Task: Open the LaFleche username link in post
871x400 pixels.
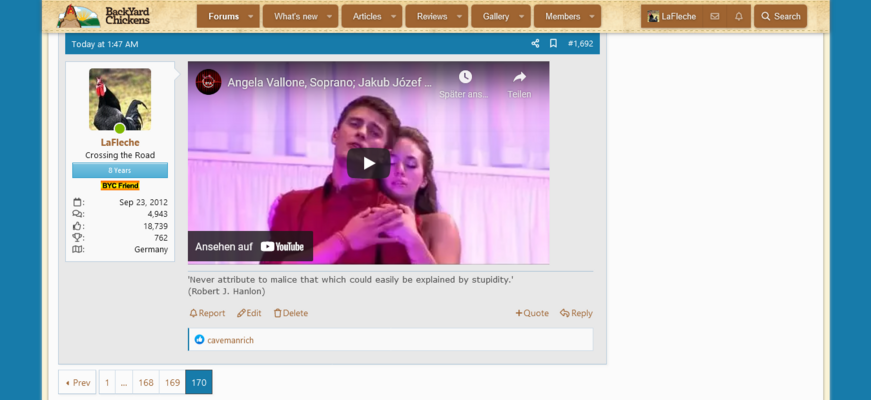Action: (x=120, y=142)
